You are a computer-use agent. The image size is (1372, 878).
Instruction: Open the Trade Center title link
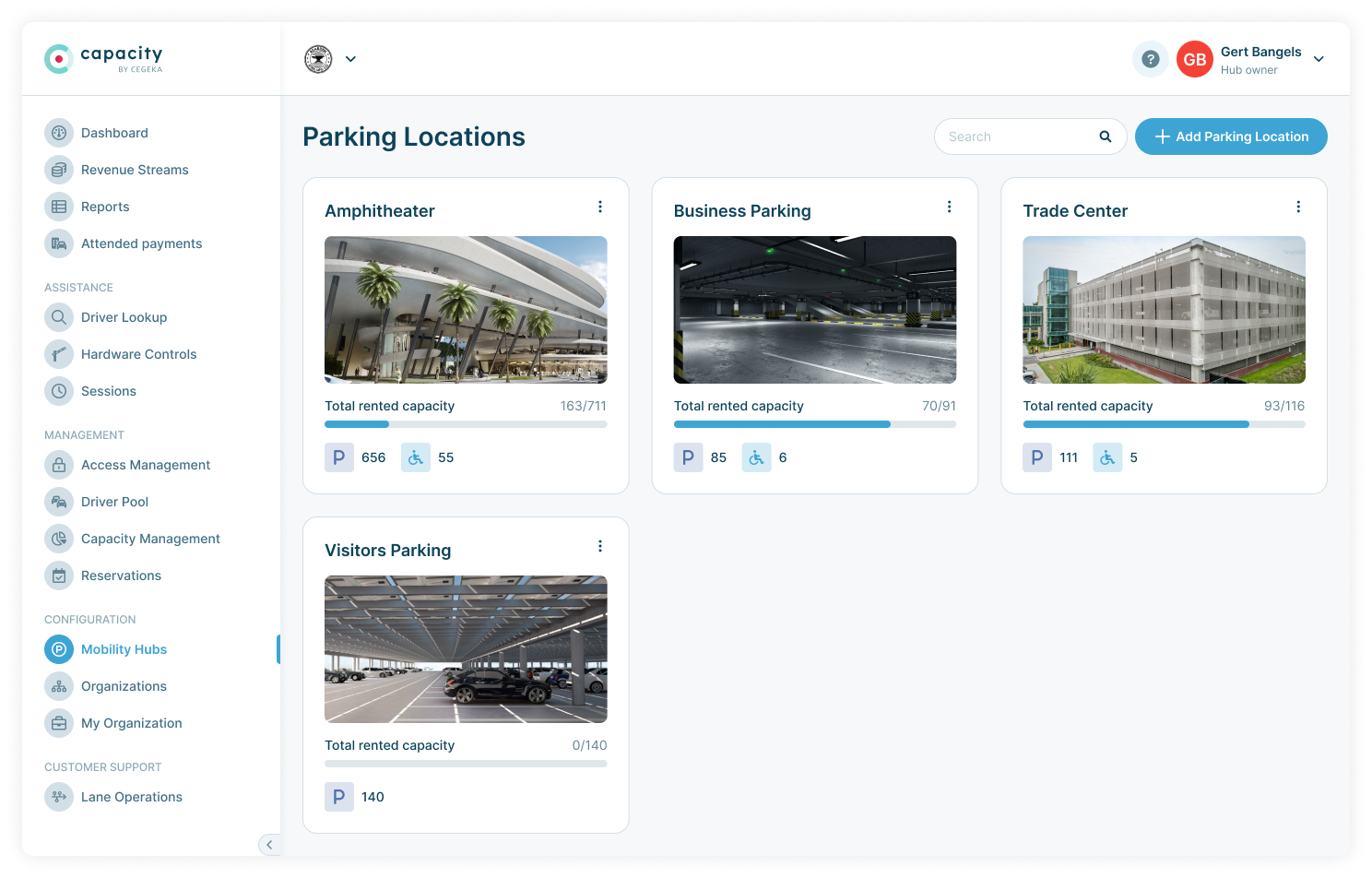[x=1075, y=211]
